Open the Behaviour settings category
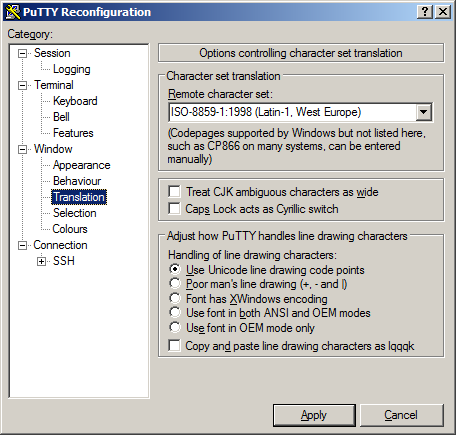This screenshot has height=435, width=456. pos(77,181)
